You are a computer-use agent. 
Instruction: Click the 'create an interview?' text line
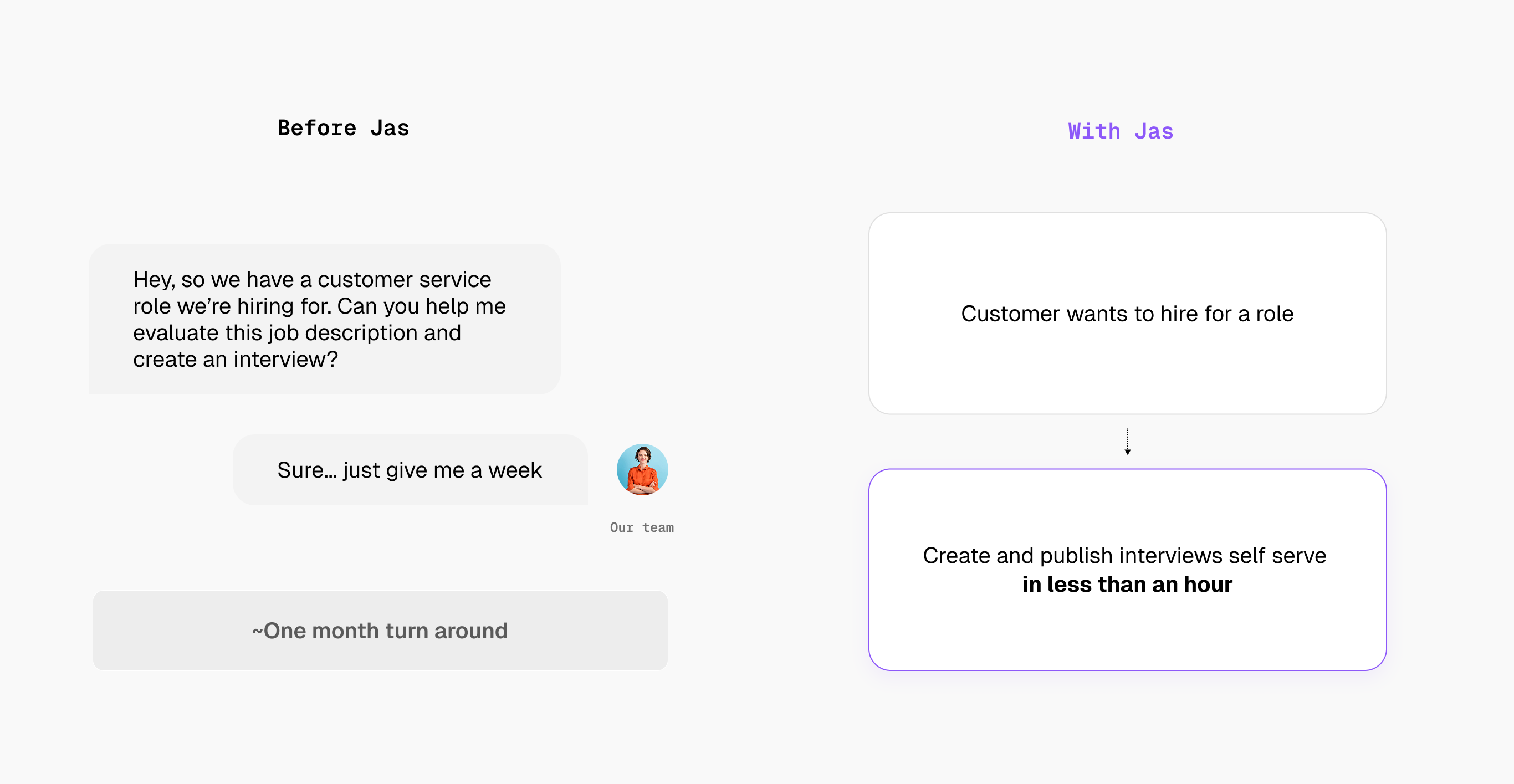tap(236, 359)
